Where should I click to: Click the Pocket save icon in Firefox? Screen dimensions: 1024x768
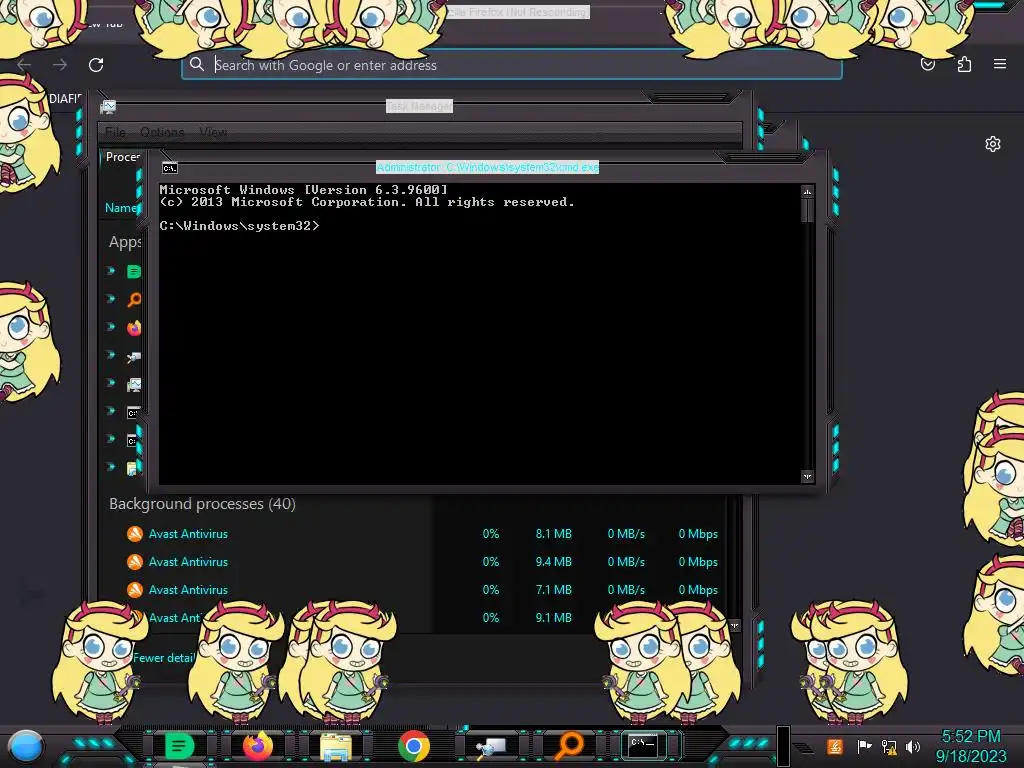(x=928, y=64)
